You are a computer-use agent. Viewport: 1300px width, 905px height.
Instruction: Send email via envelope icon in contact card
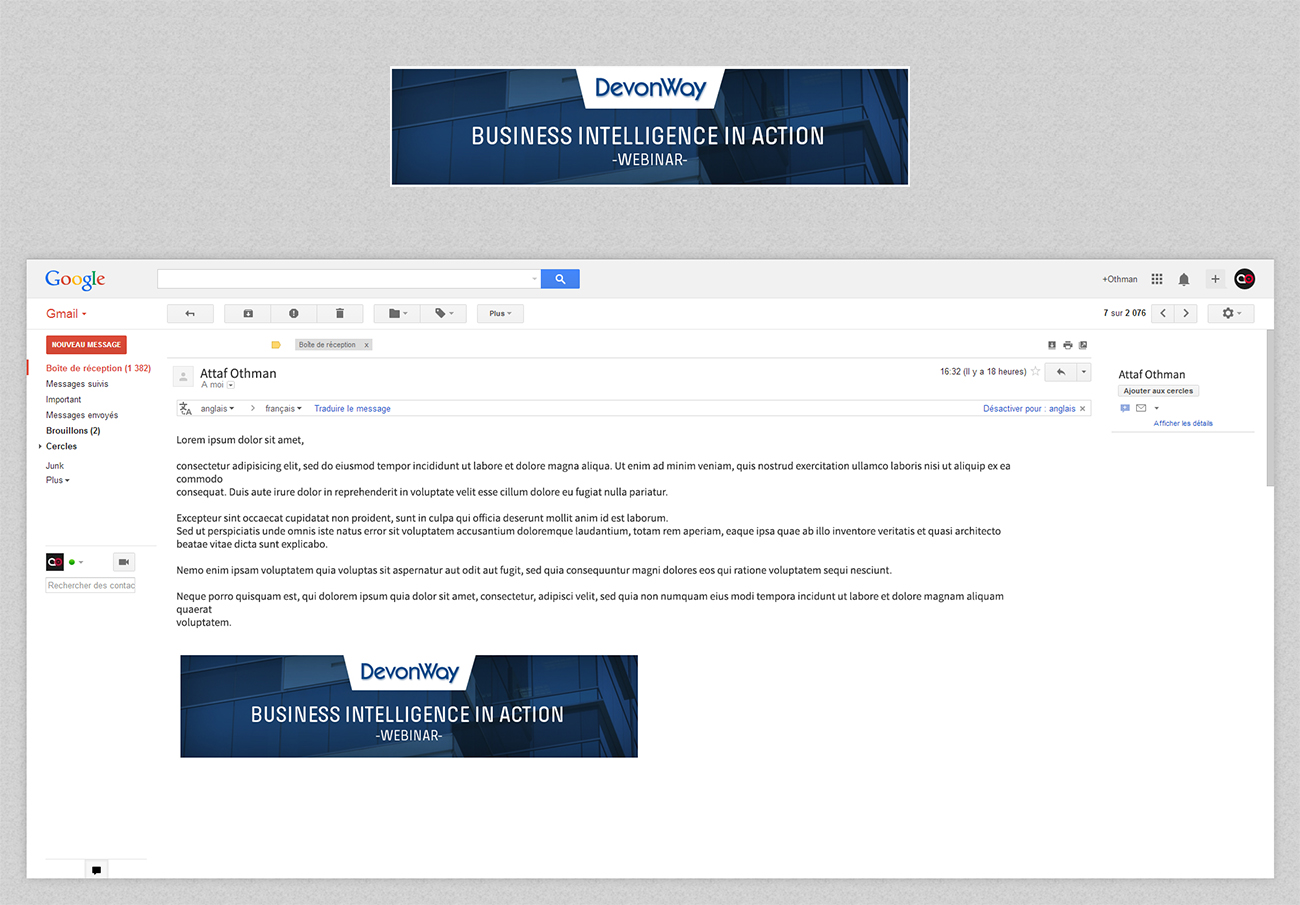coord(1141,408)
